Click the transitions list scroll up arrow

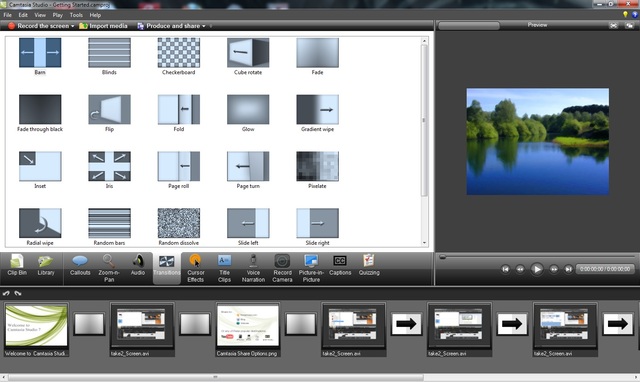[x=424, y=41]
